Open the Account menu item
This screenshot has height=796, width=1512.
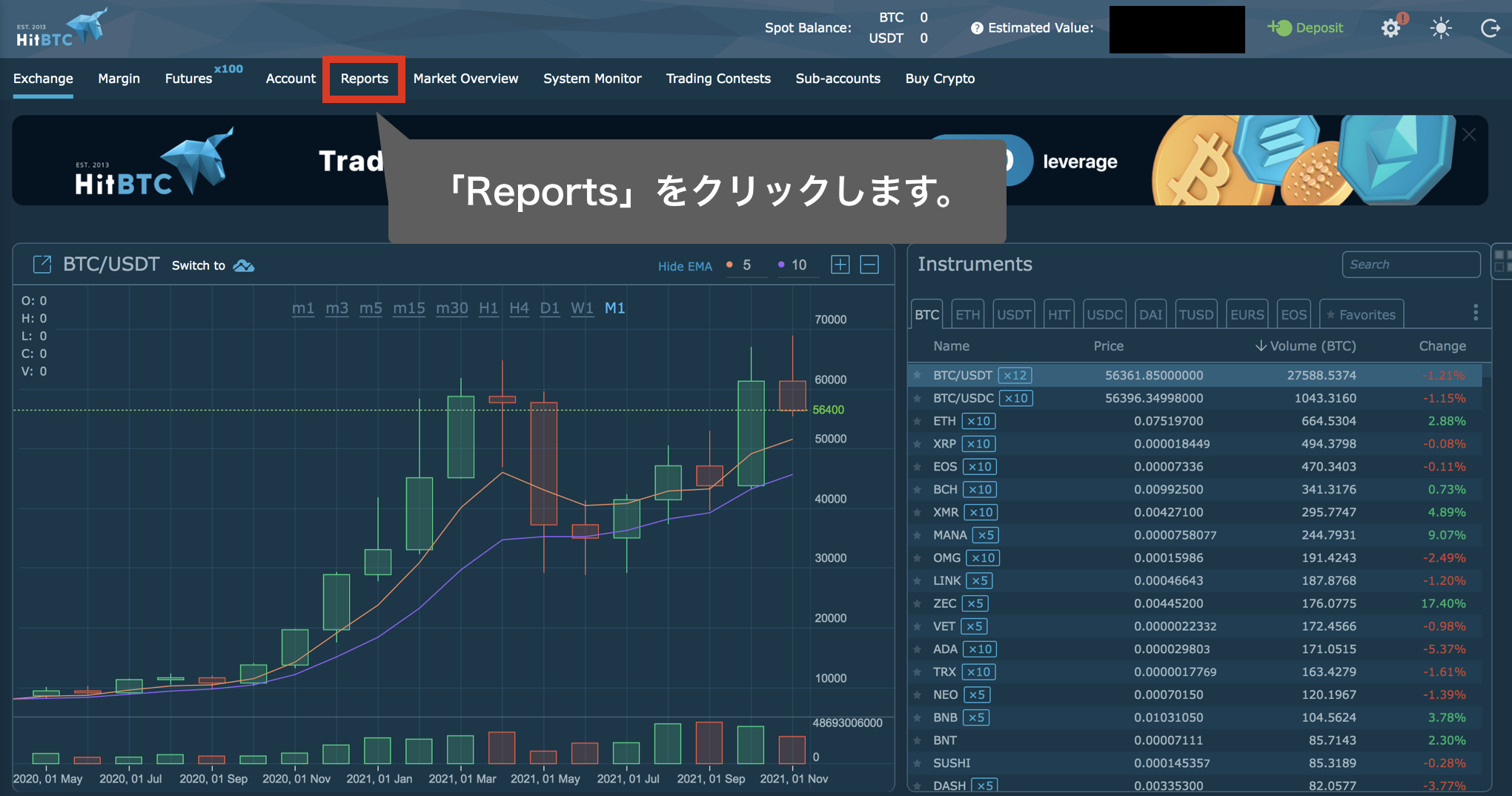click(291, 79)
